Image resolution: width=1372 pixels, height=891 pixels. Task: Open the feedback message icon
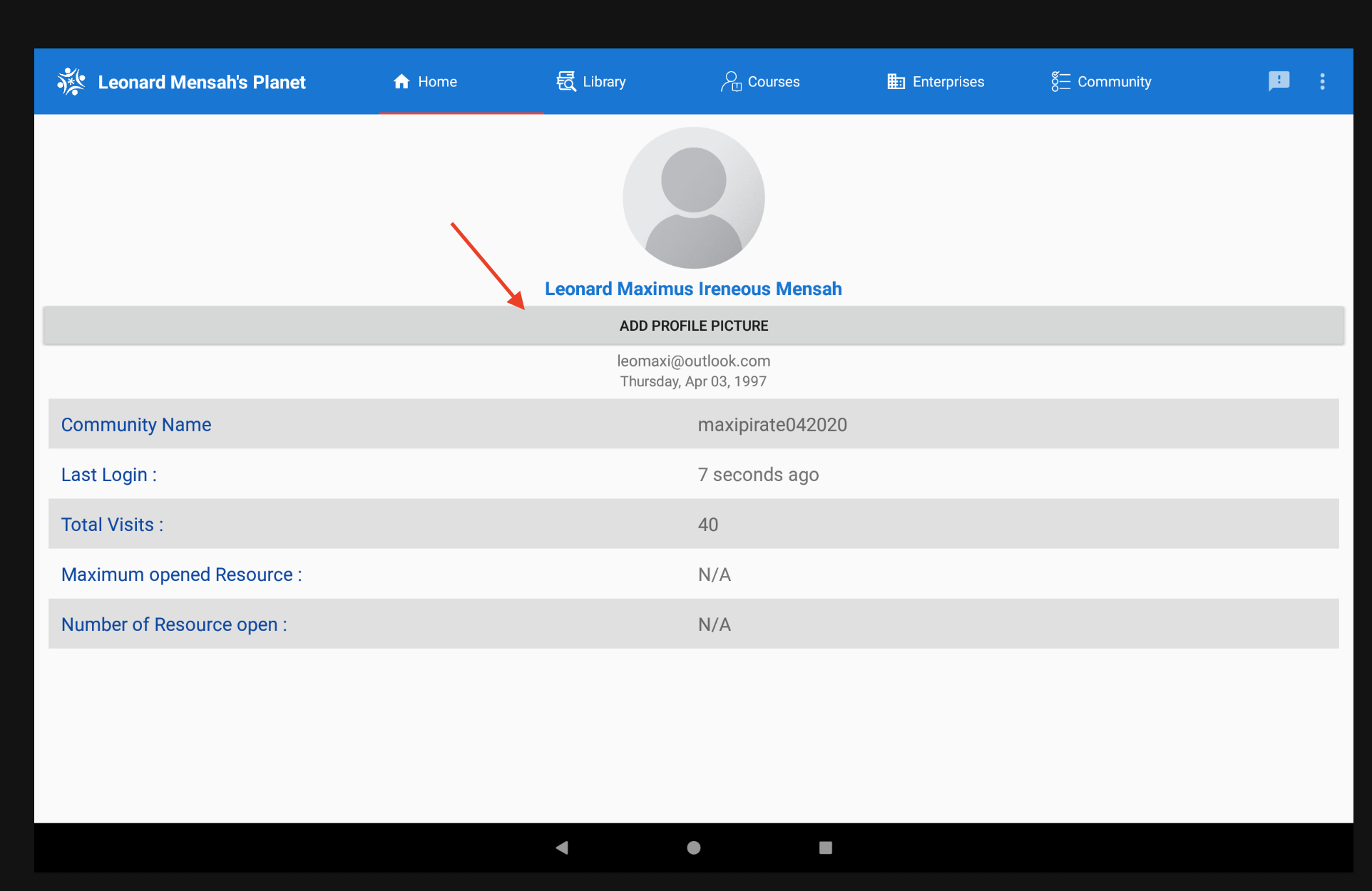(x=1279, y=81)
